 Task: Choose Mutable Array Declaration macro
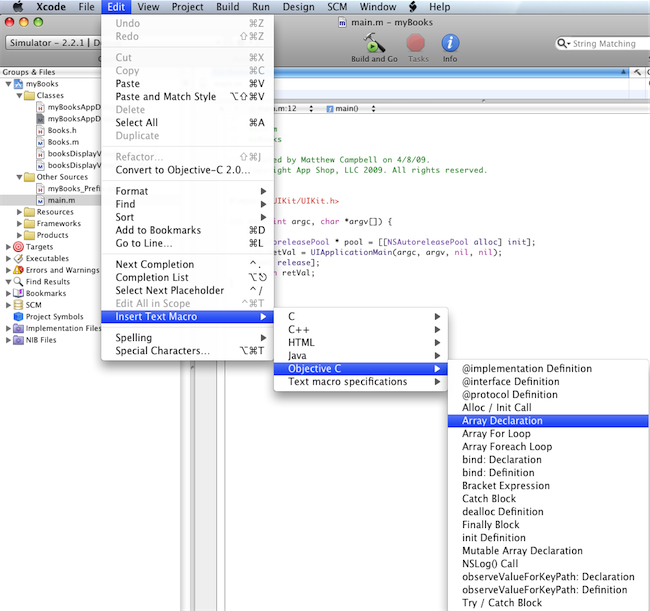[548, 551]
